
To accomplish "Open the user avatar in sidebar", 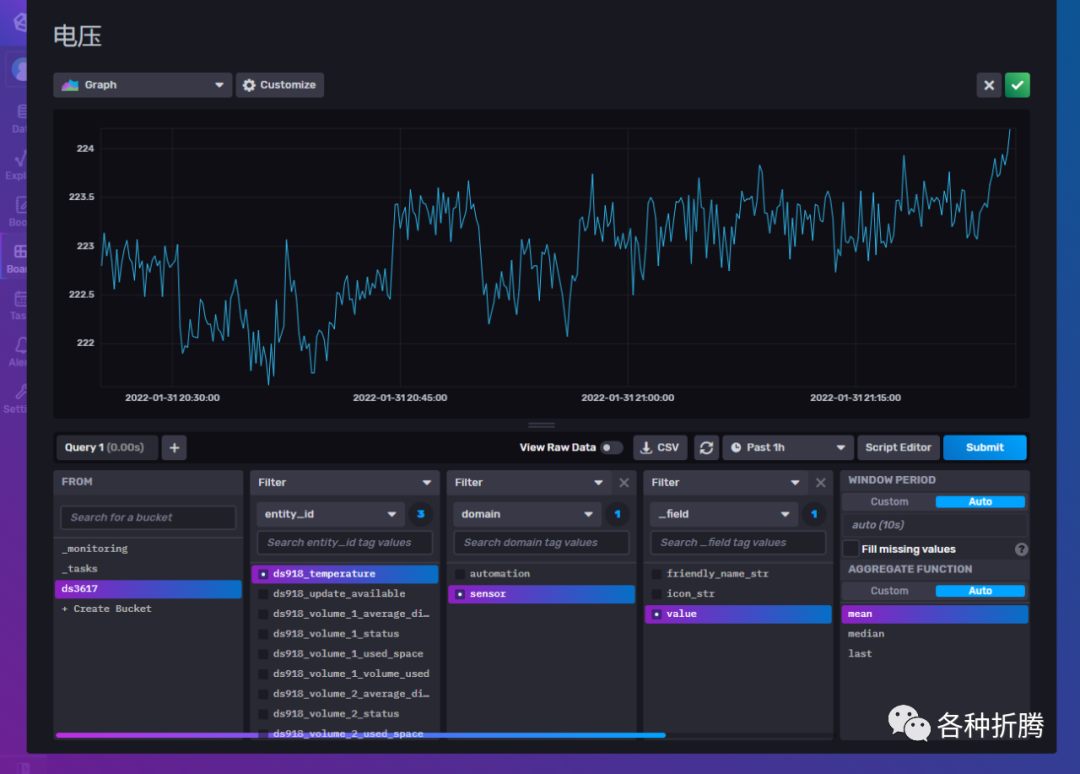I will (19, 70).
